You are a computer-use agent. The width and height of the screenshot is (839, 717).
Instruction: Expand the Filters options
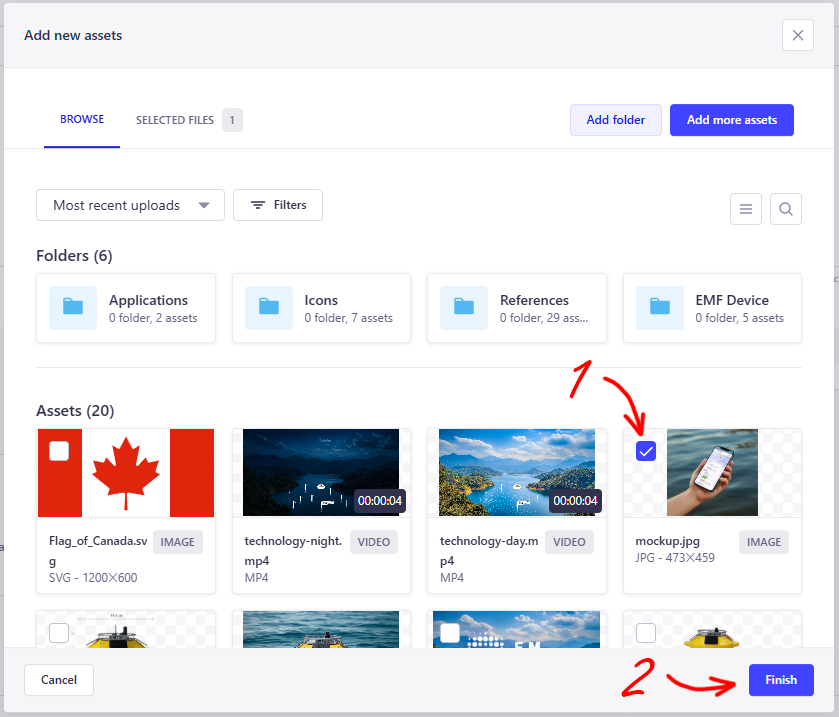pyautogui.click(x=278, y=205)
